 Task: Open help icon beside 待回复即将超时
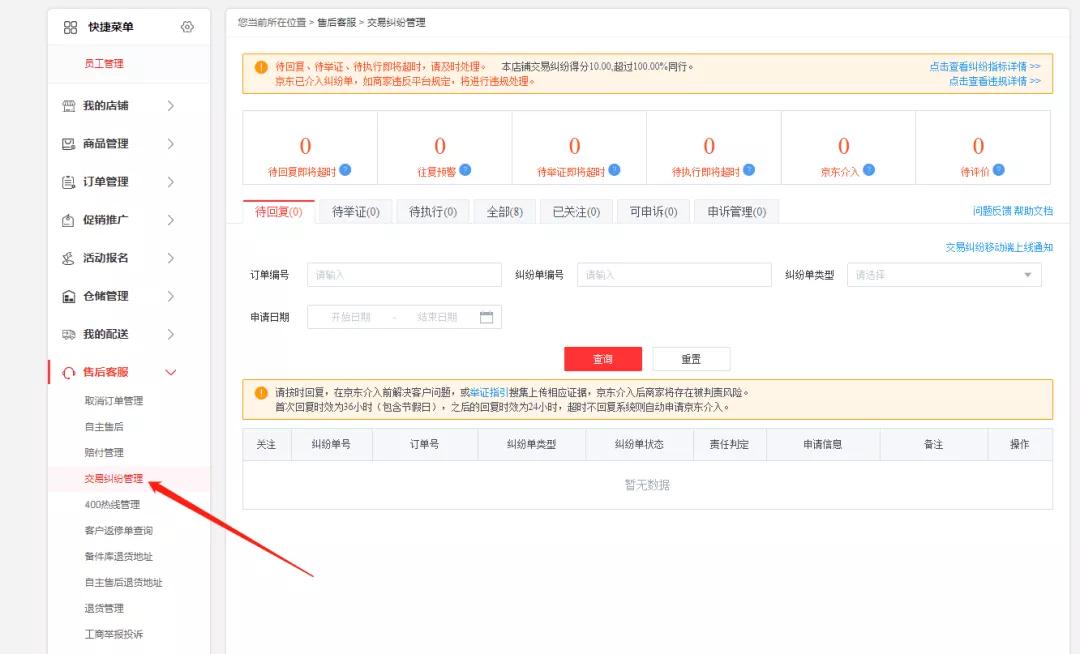pyautogui.click(x=345, y=169)
